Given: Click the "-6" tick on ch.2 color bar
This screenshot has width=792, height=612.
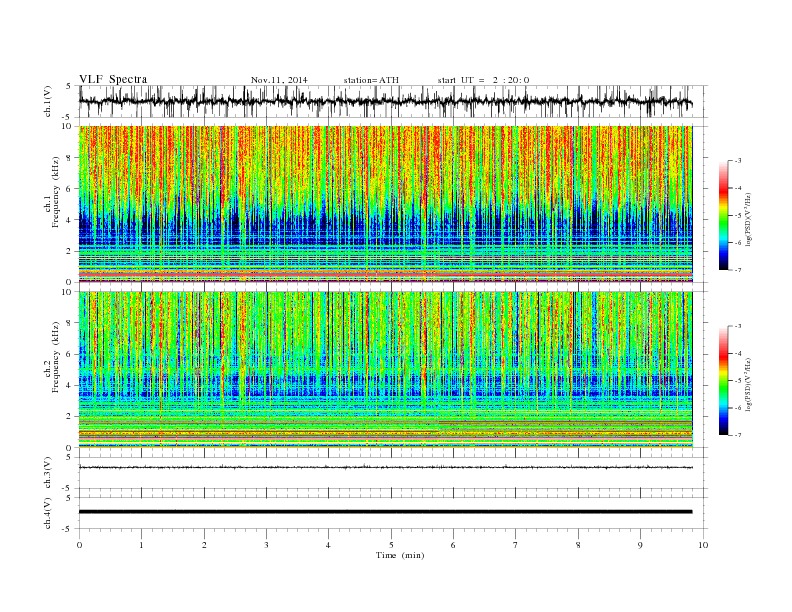Looking at the screenshot, I should tap(737, 408).
